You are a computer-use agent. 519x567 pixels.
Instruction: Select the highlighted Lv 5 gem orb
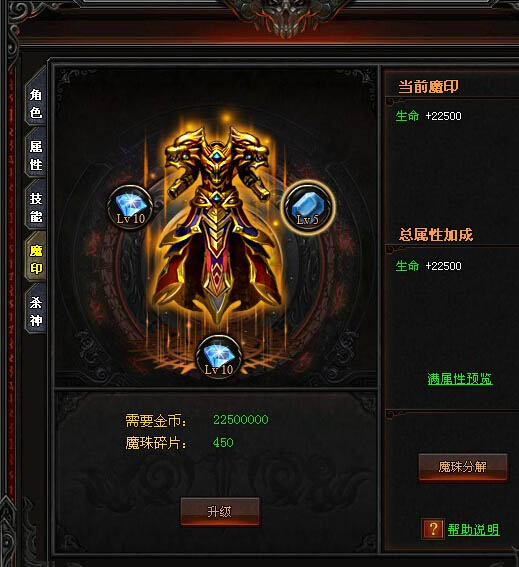coord(308,207)
